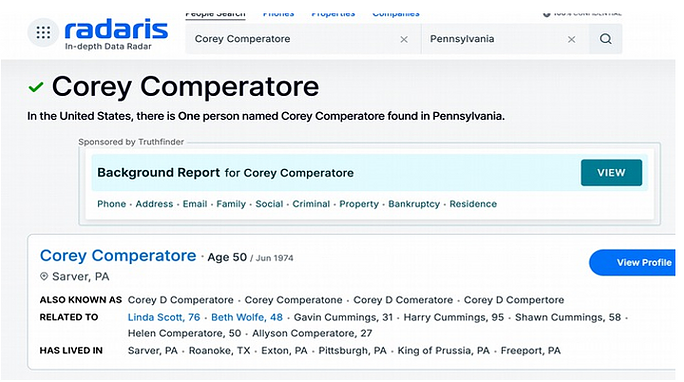Open the Corey Comperatore profile name link

(x=118, y=256)
